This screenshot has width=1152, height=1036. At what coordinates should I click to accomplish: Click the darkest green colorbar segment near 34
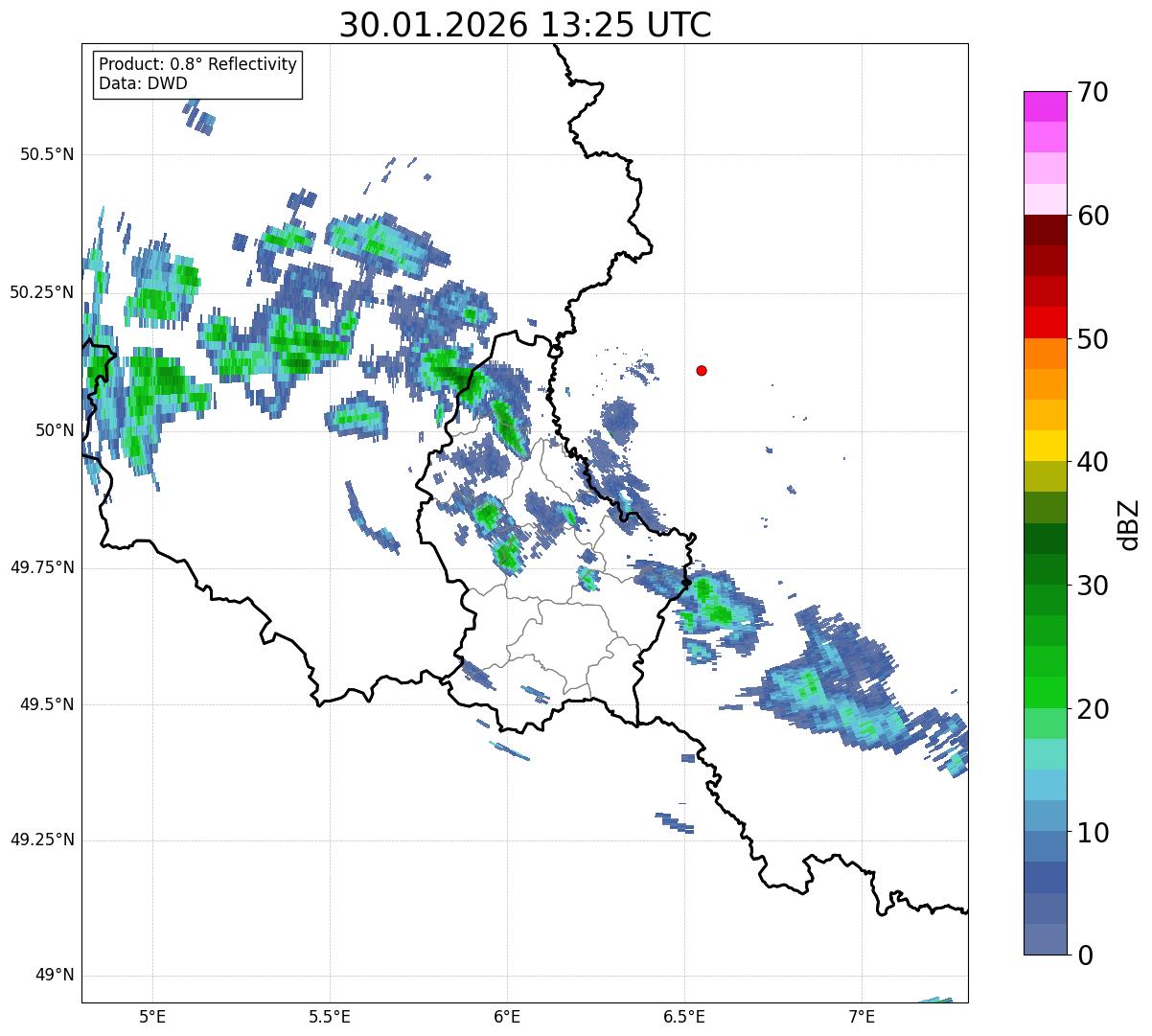pos(1046,539)
